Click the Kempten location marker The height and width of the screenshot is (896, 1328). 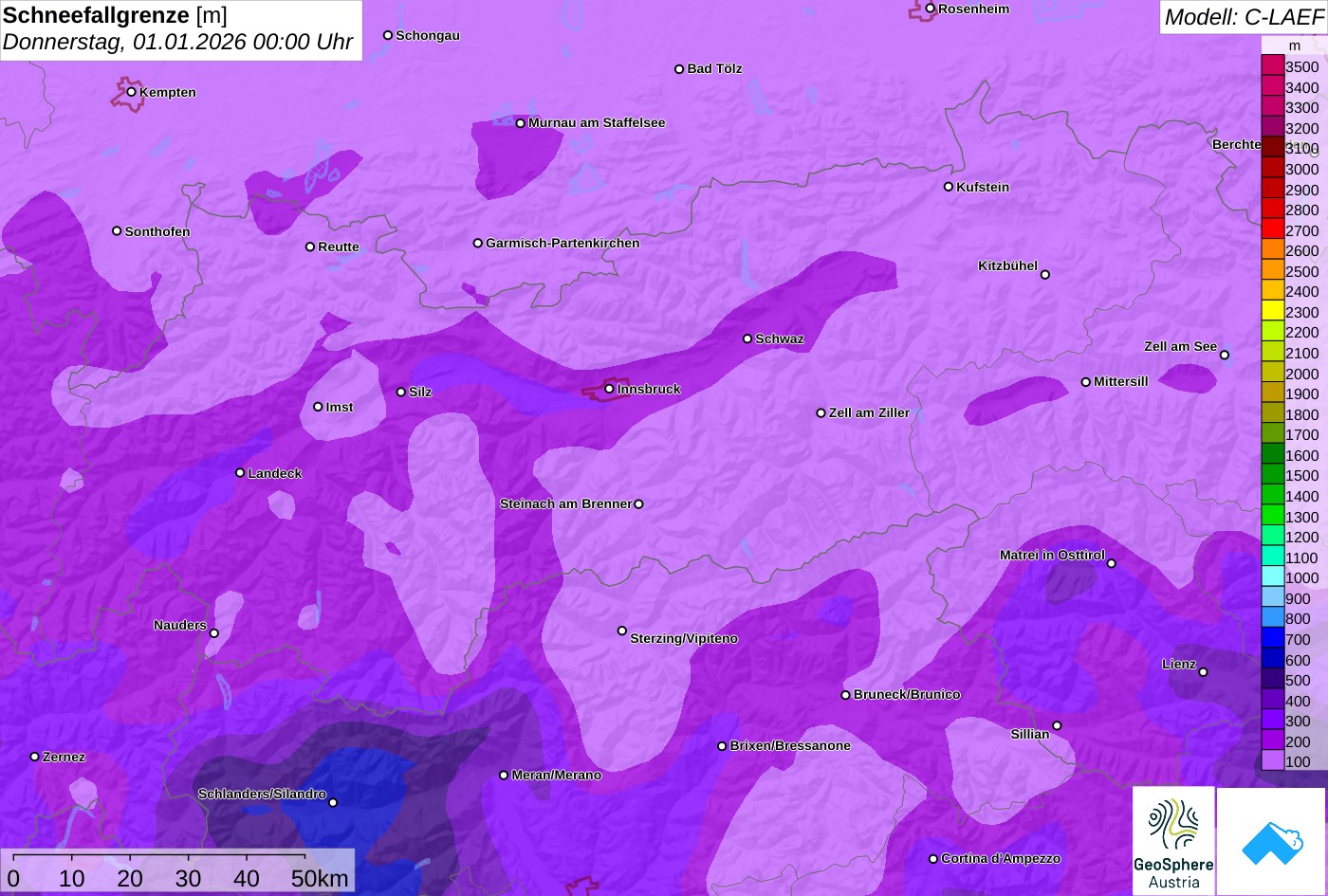coord(132,92)
